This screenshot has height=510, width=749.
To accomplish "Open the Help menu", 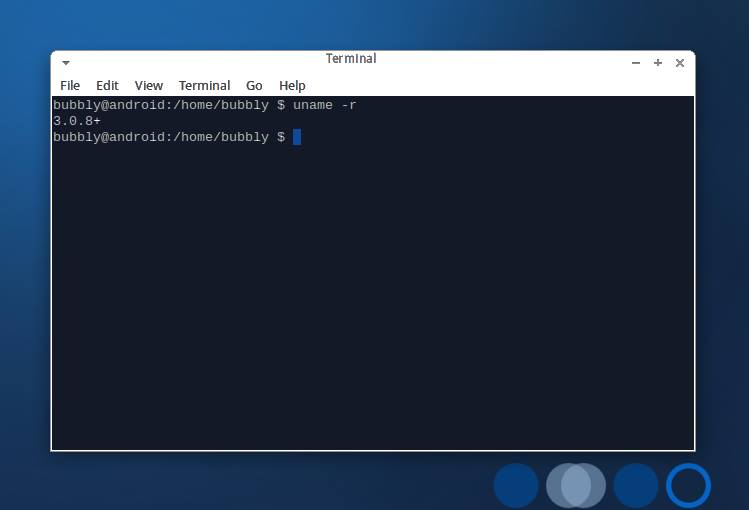I will tap(292, 85).
